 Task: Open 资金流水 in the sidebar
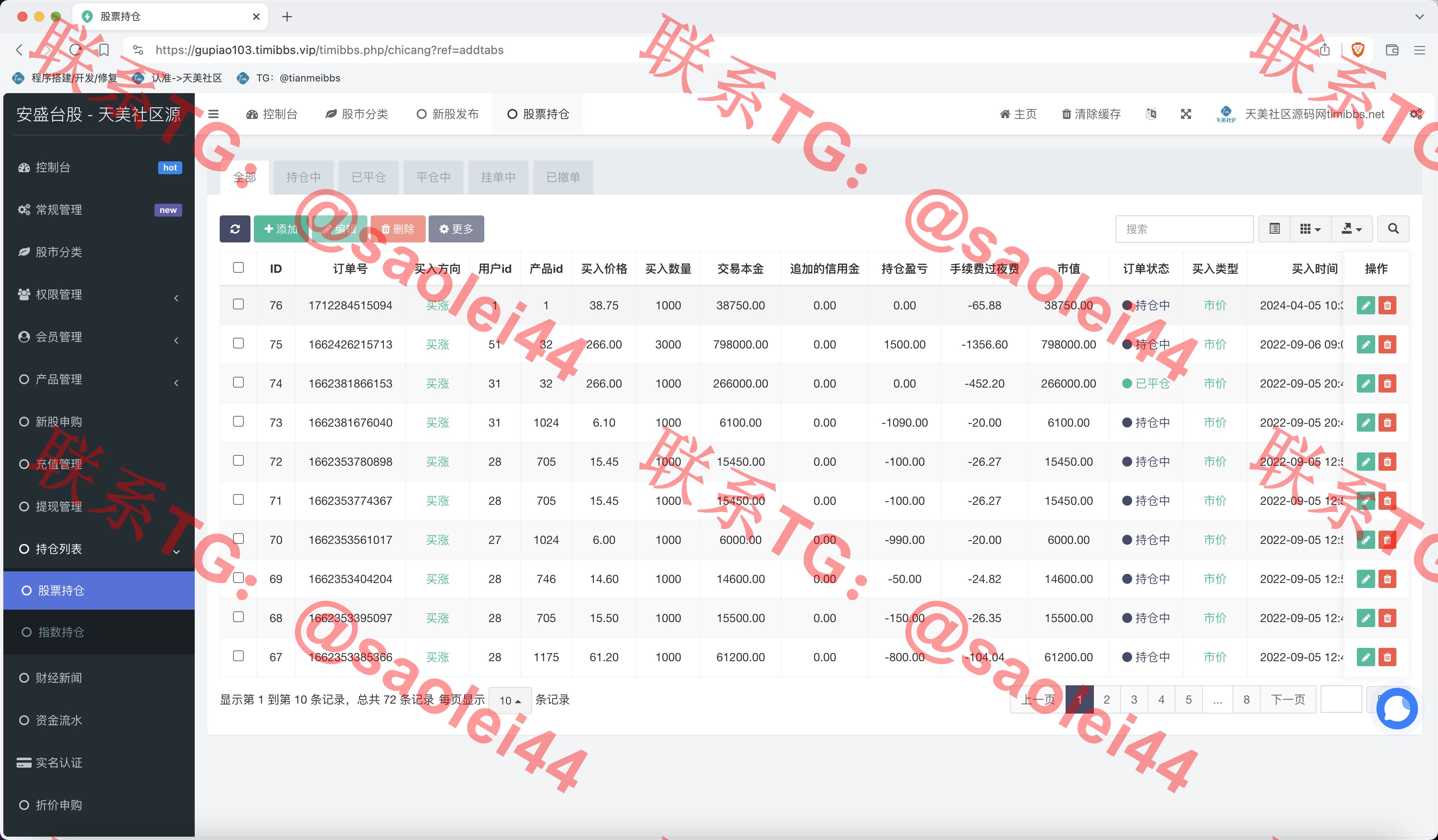tap(99, 720)
